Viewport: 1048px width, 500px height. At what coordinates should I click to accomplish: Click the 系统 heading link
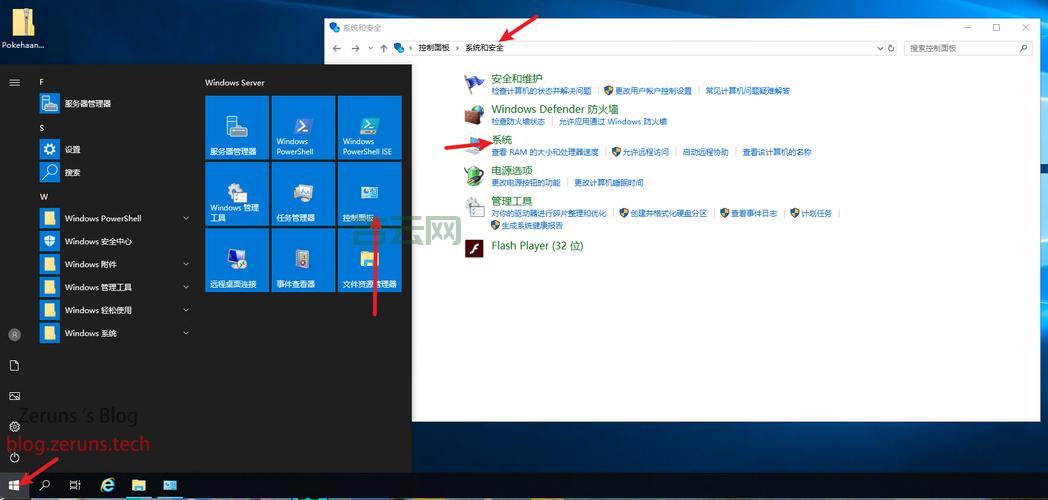[x=502, y=140]
